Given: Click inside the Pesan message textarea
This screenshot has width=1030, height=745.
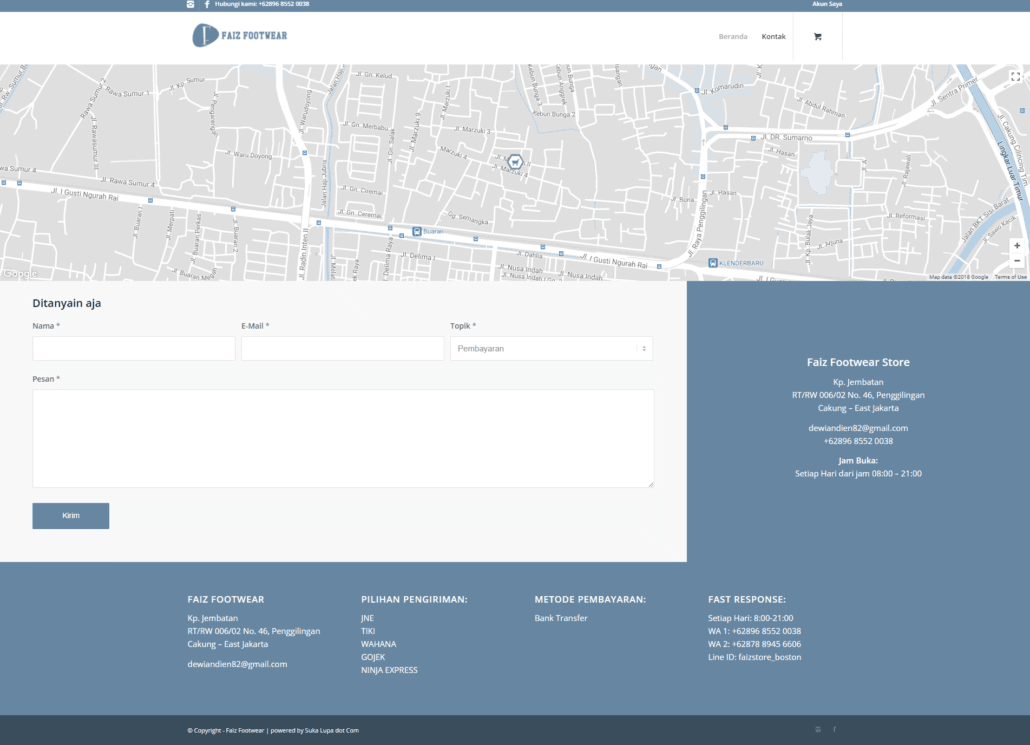Looking at the screenshot, I should (343, 438).
